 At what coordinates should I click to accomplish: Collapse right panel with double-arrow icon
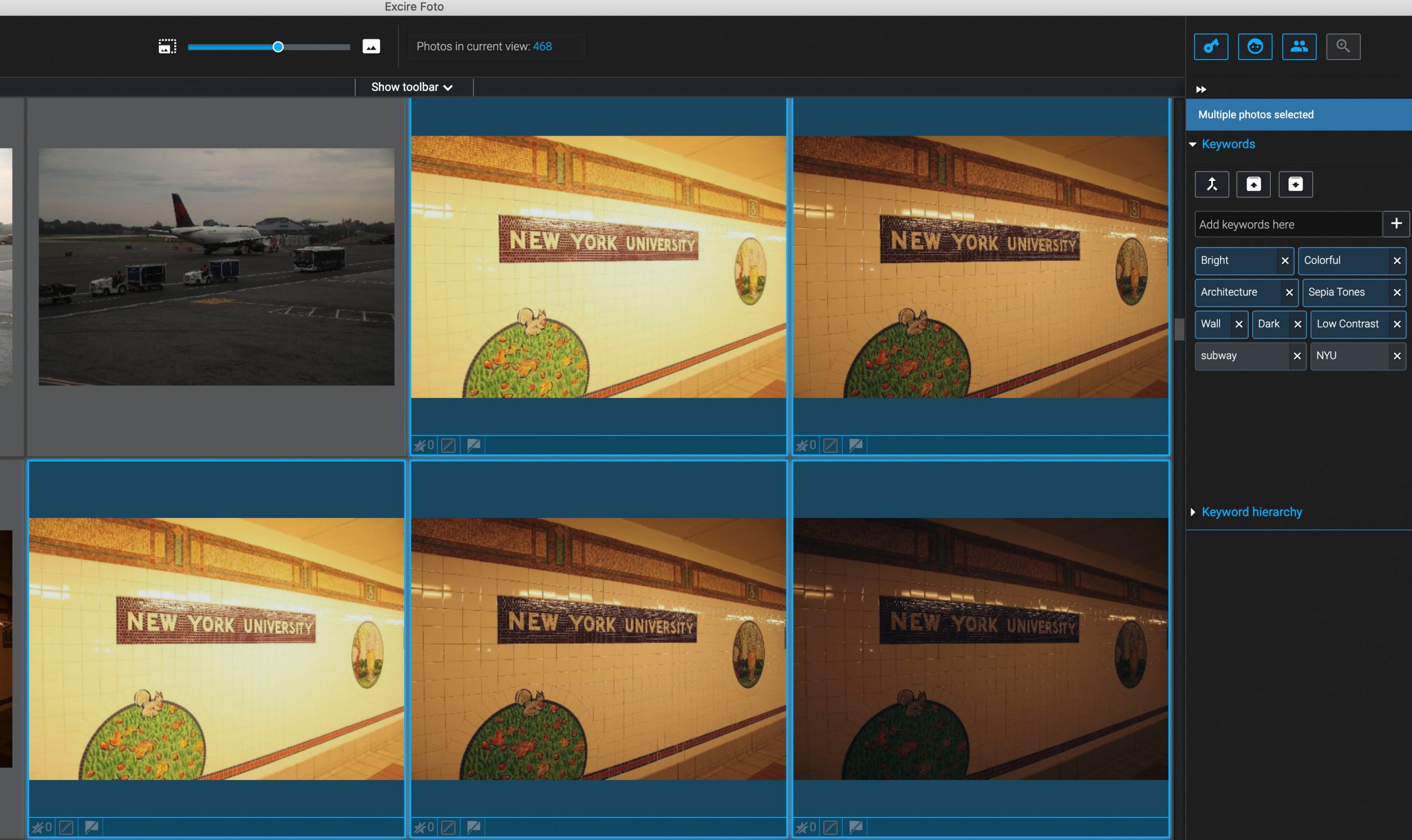(1201, 89)
